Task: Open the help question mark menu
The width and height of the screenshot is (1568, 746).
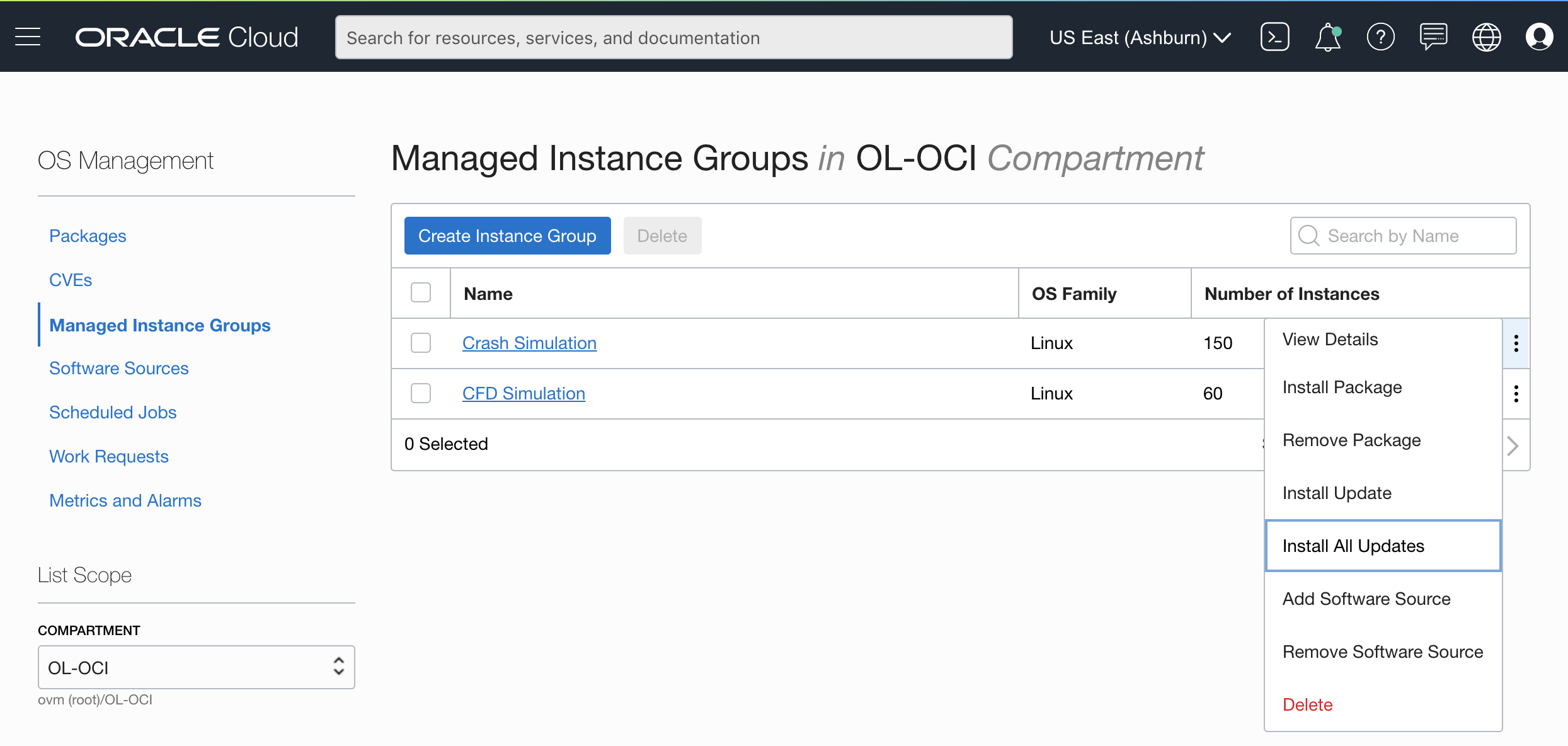Action: (1380, 37)
